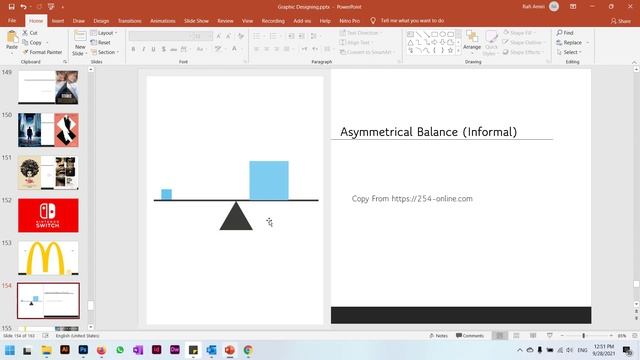640x360 pixels.
Task: Open Illustrator from the taskbar
Action: [65, 350]
